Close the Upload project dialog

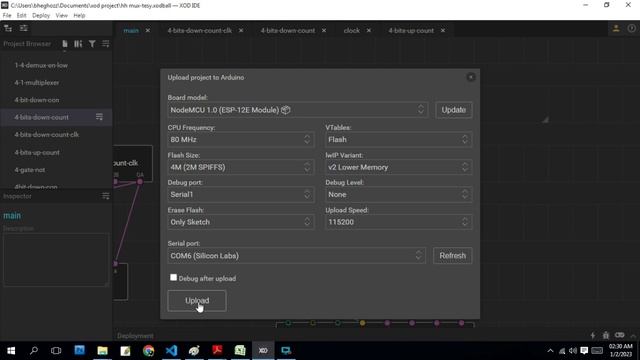pyautogui.click(x=471, y=77)
